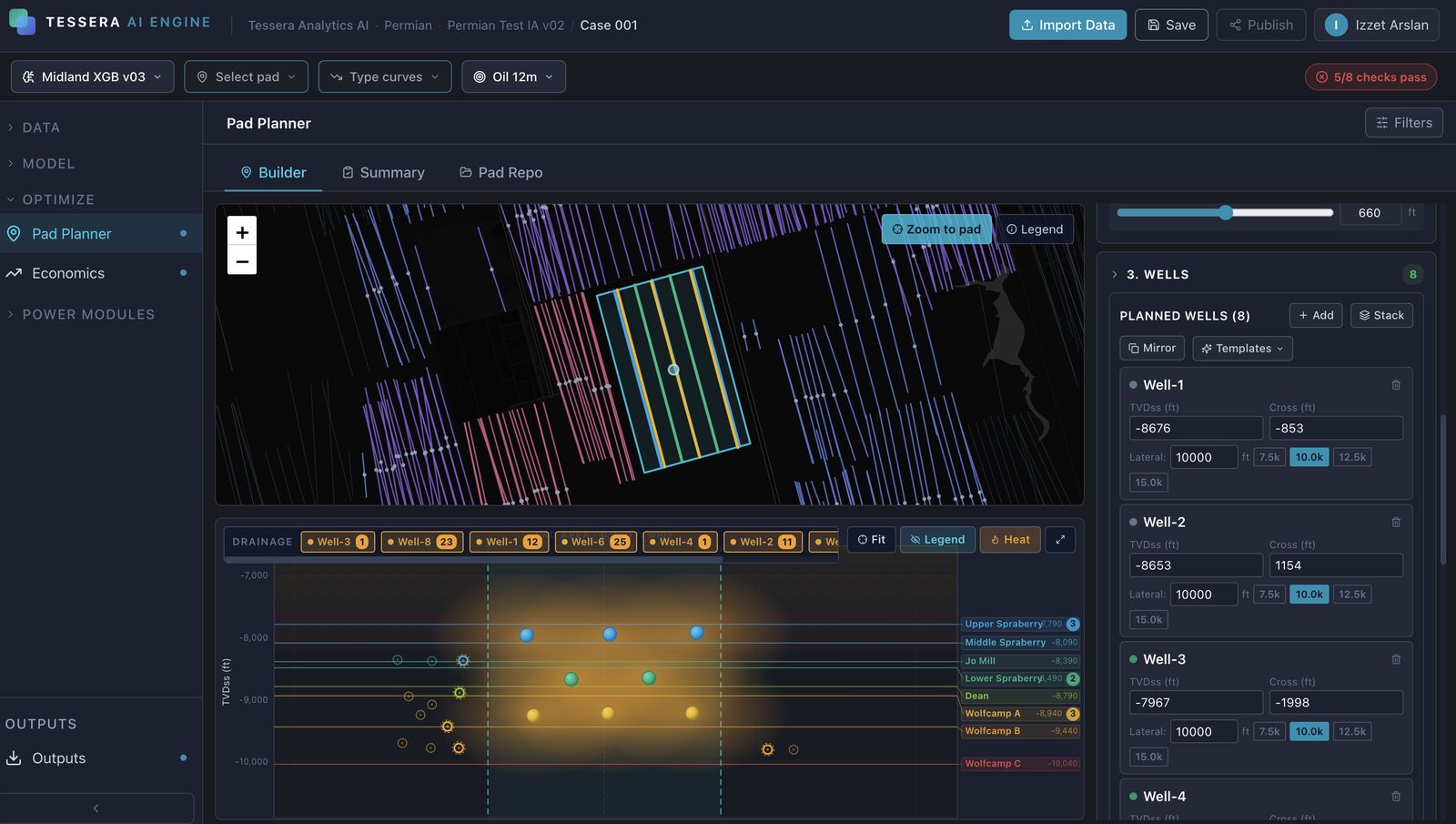Toggle the Heat overlay on drainage chart
This screenshot has width=1456, height=824.
(x=1010, y=540)
